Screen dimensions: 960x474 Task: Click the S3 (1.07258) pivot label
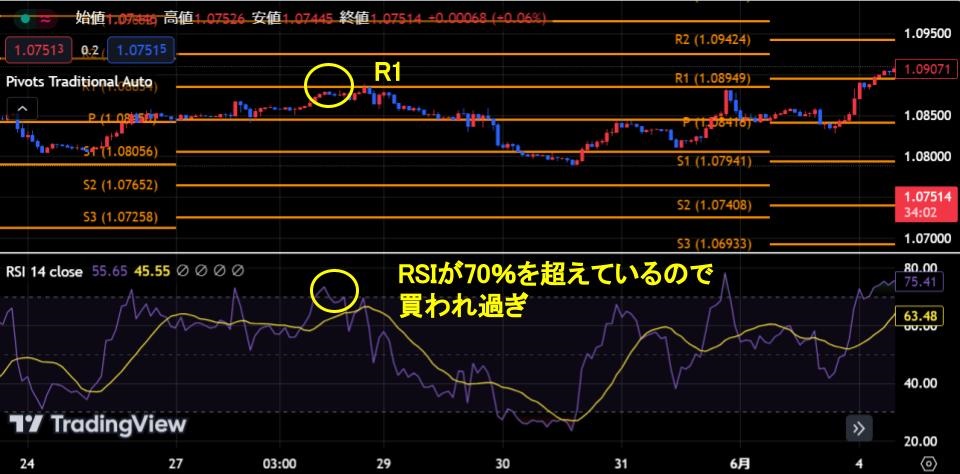(121, 217)
